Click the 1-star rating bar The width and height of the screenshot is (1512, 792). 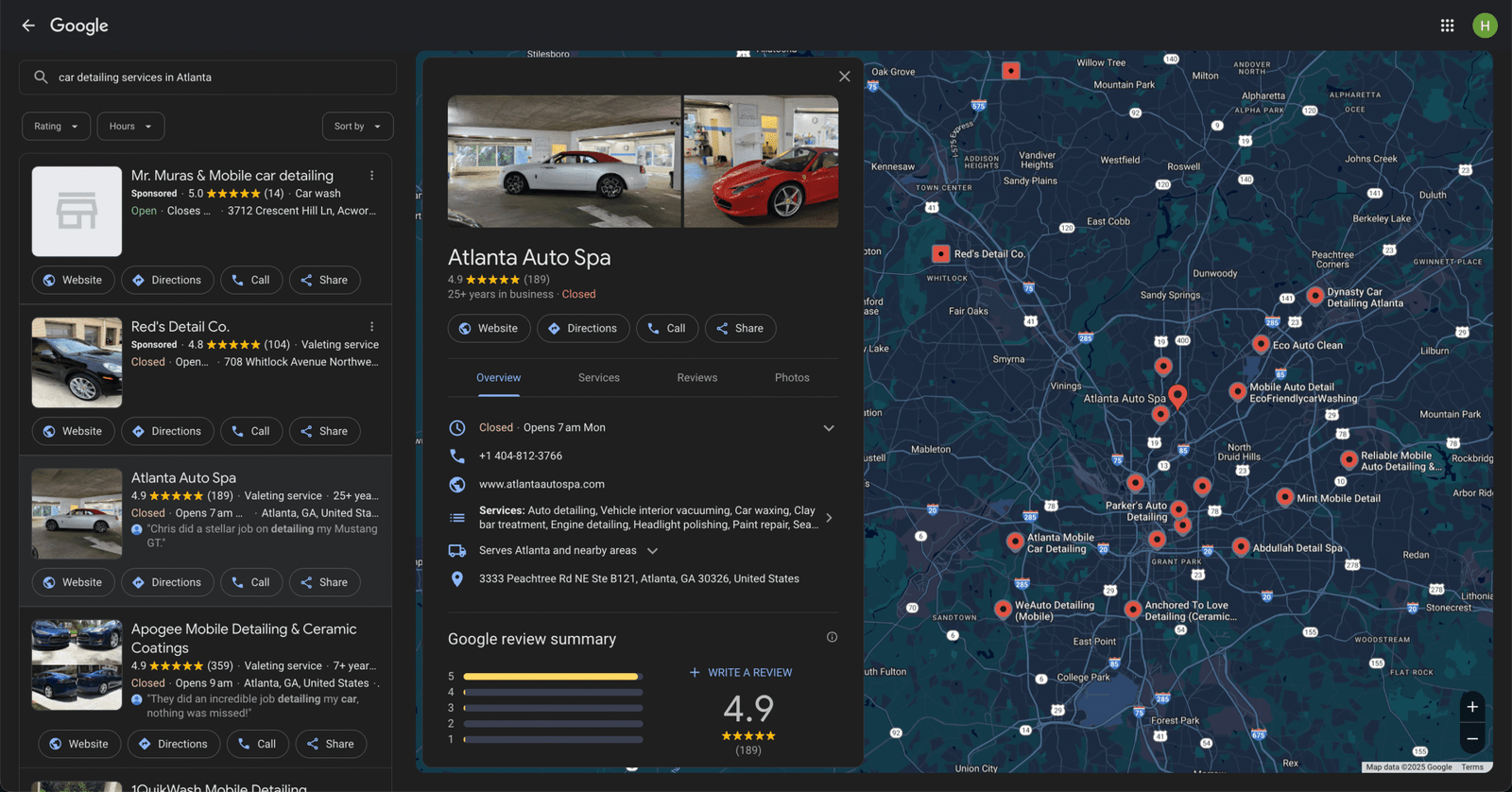point(553,739)
